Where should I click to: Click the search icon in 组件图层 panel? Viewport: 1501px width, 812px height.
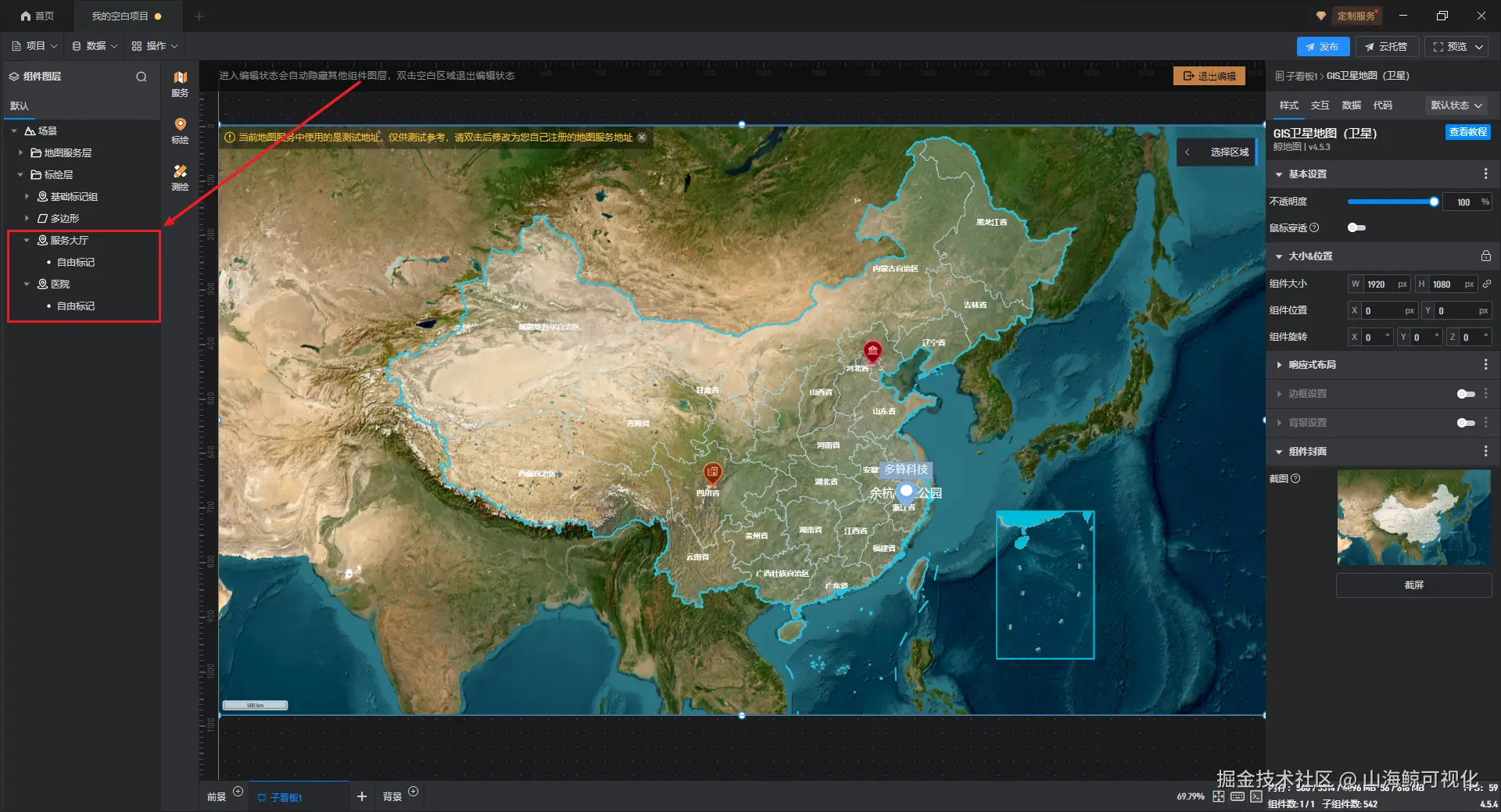click(x=142, y=77)
